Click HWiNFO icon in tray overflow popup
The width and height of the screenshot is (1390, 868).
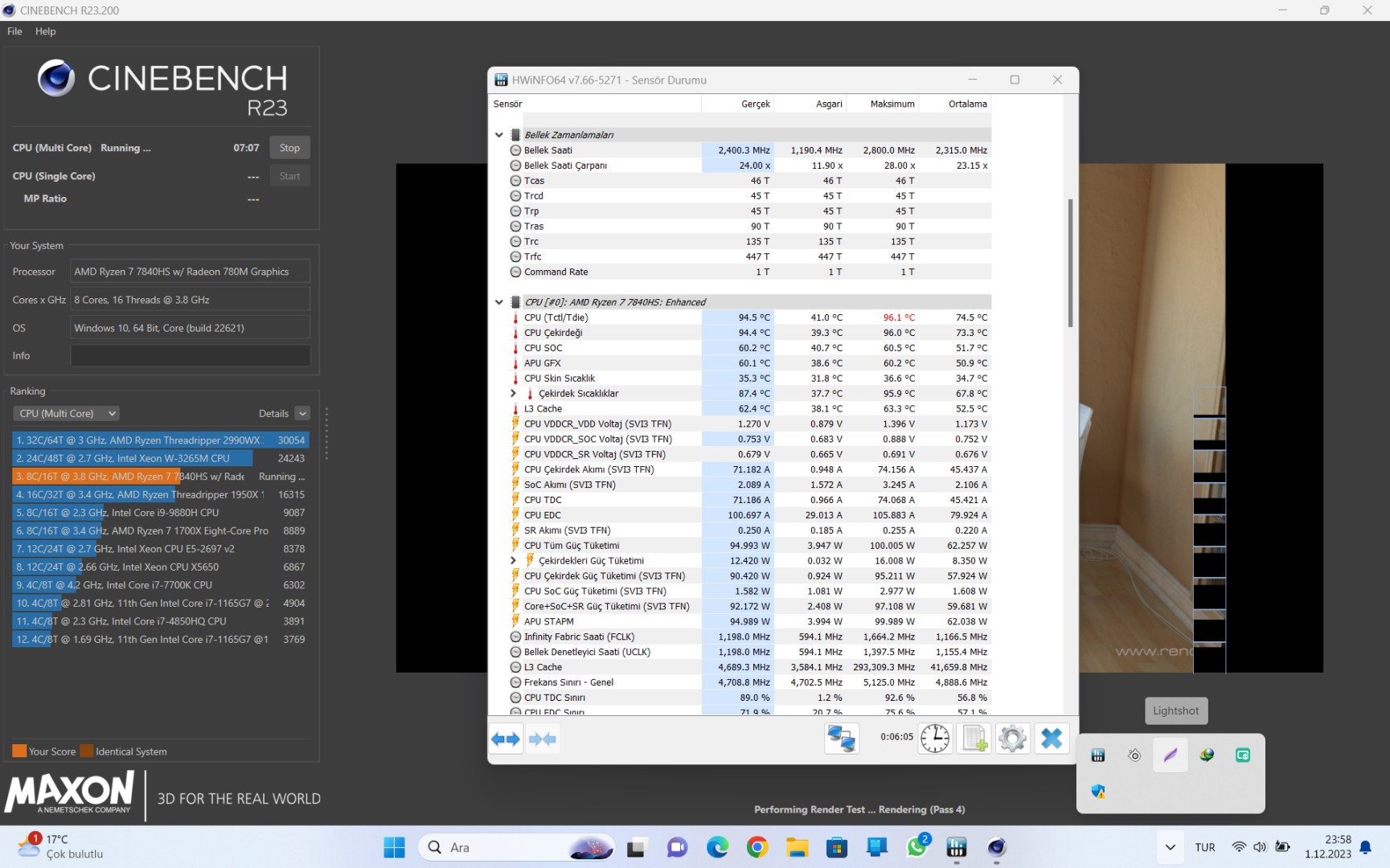tap(1098, 755)
